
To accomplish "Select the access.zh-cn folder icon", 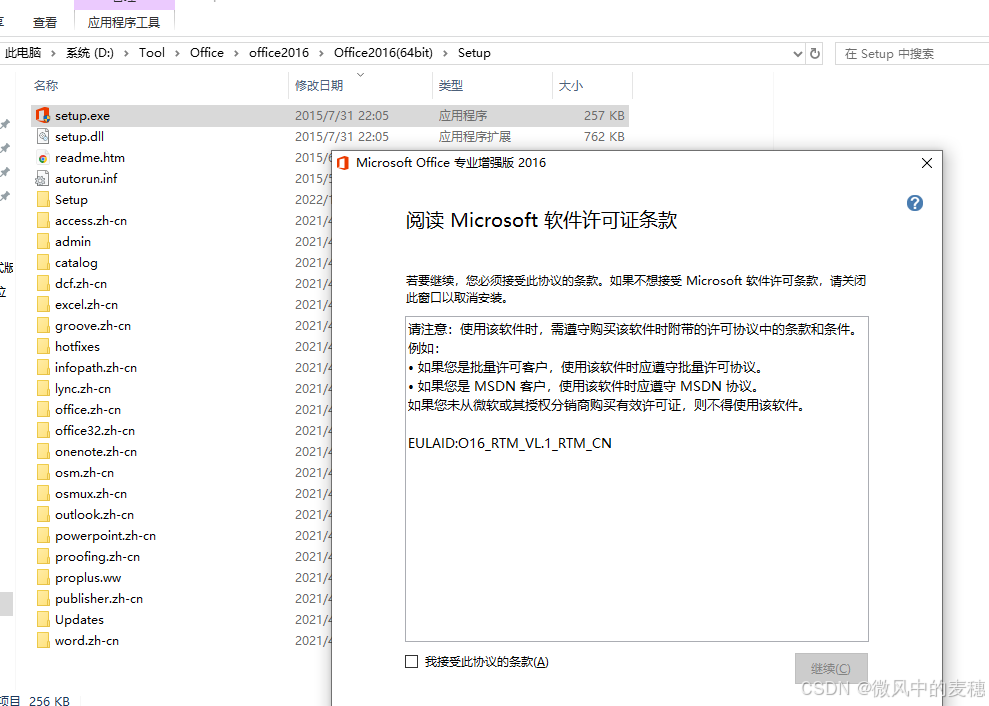I will tap(43, 220).
